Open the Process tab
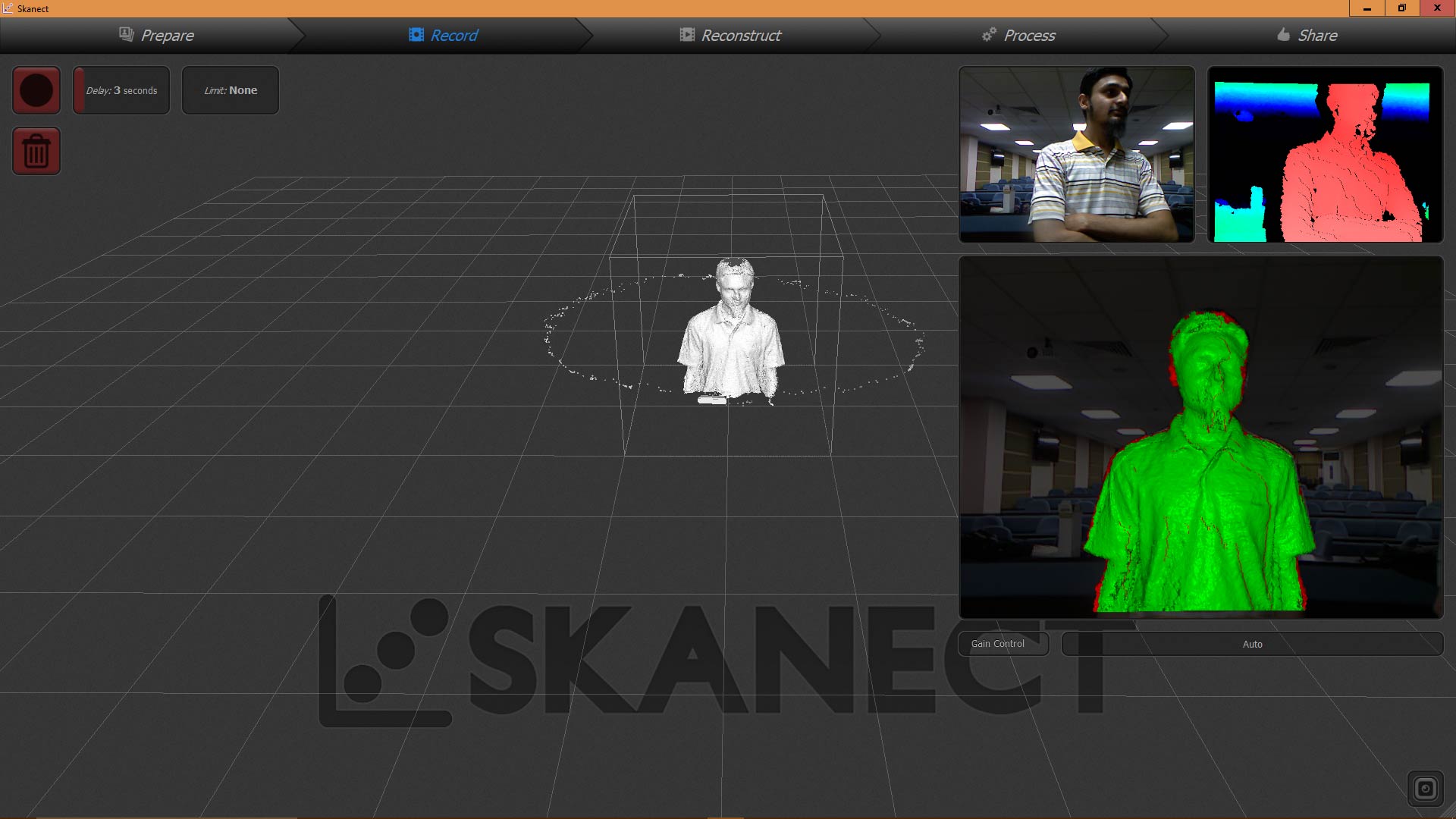This screenshot has height=819, width=1456. 1018,35
